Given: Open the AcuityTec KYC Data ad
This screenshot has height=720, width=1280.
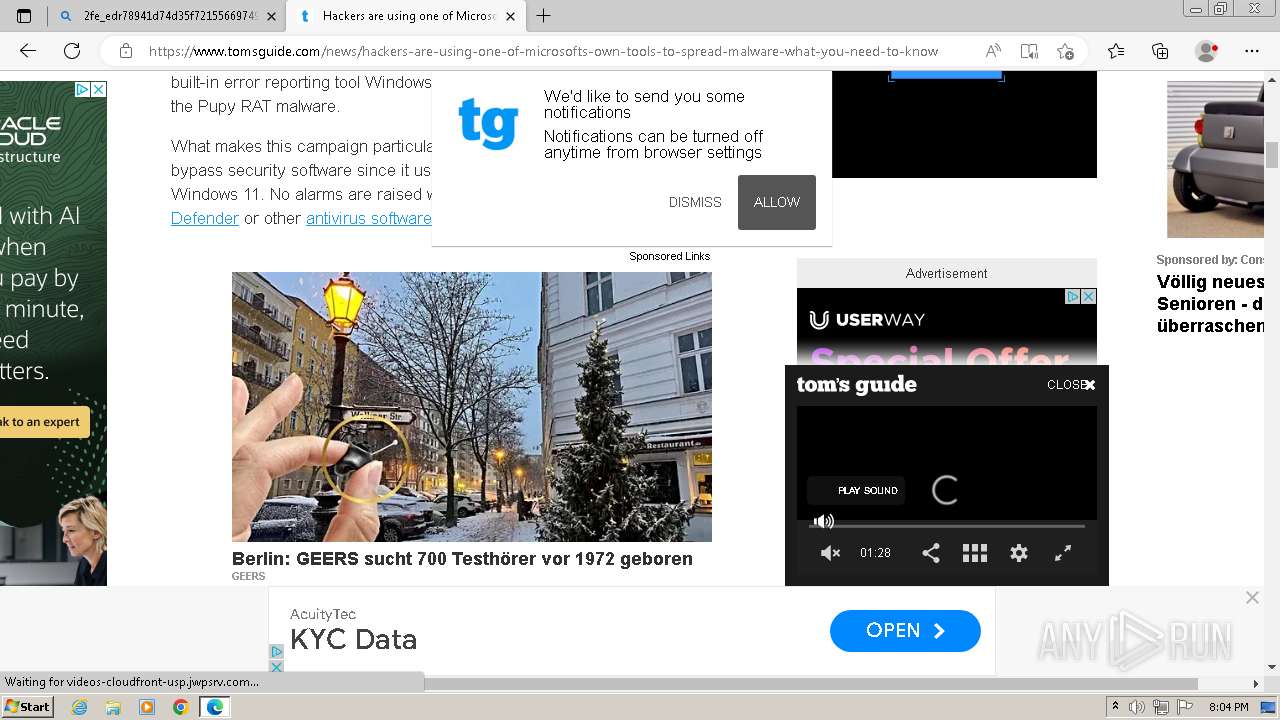Looking at the screenshot, I should click(905, 631).
